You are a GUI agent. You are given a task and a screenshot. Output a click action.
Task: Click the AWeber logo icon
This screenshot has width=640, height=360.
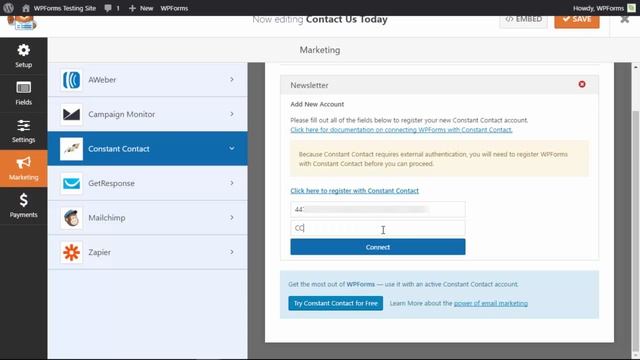(71, 80)
